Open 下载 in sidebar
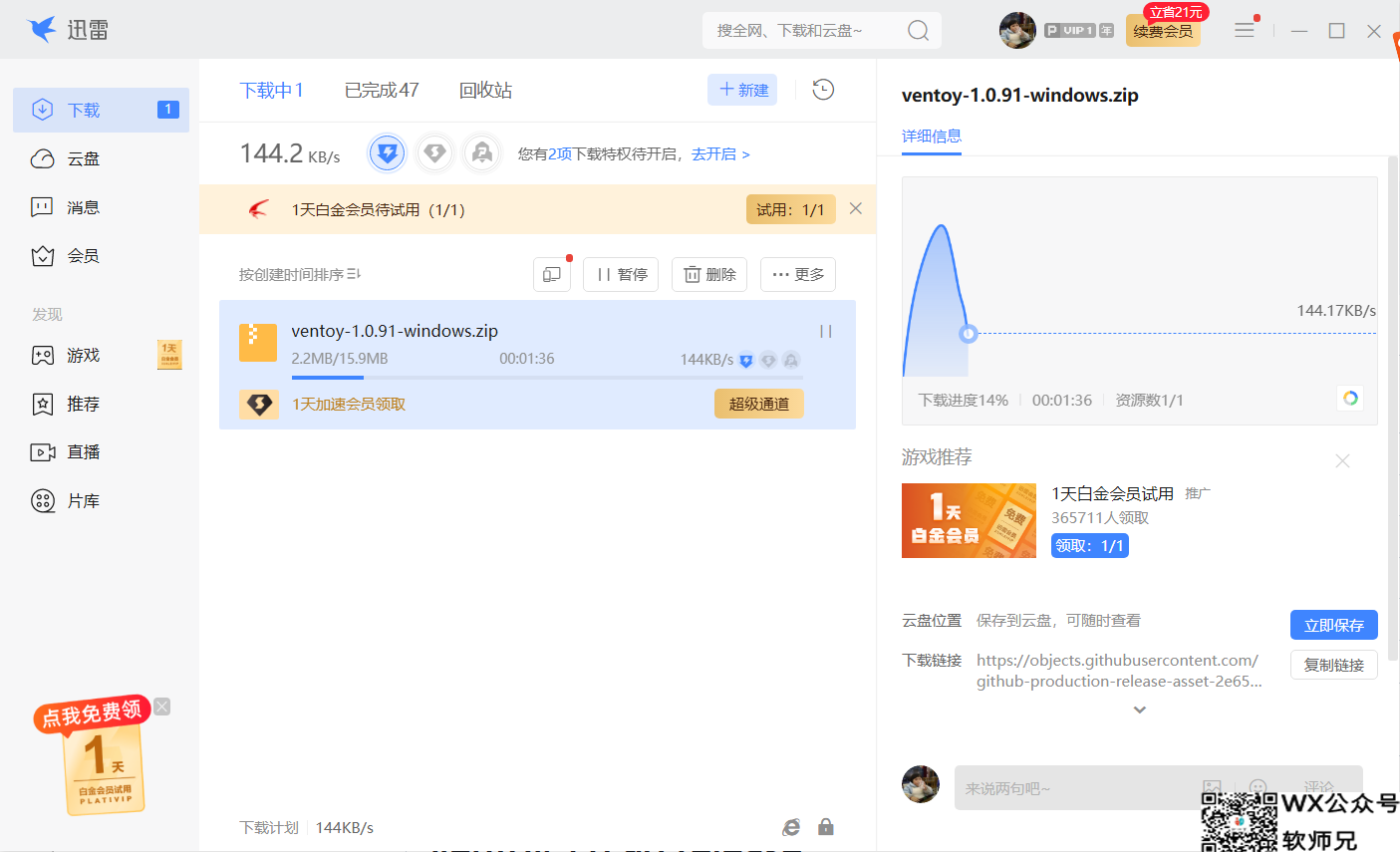The image size is (1400, 852). coord(101,110)
